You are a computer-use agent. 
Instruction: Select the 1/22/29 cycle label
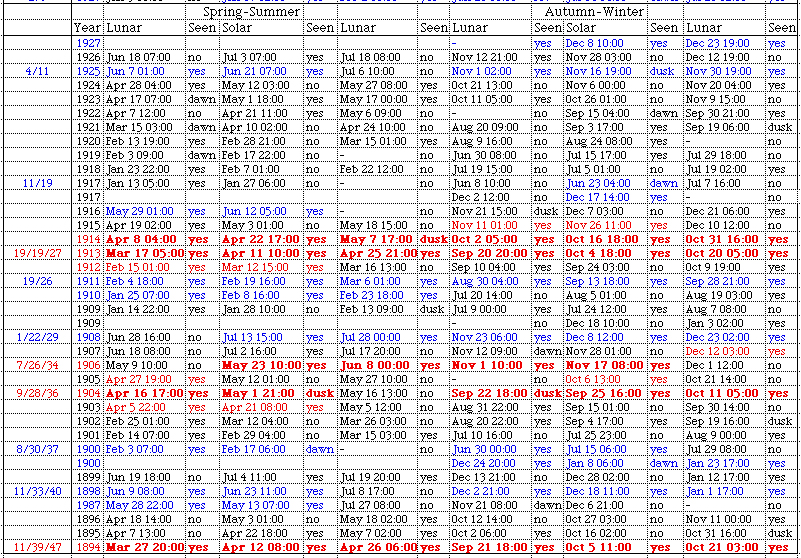click(36, 337)
